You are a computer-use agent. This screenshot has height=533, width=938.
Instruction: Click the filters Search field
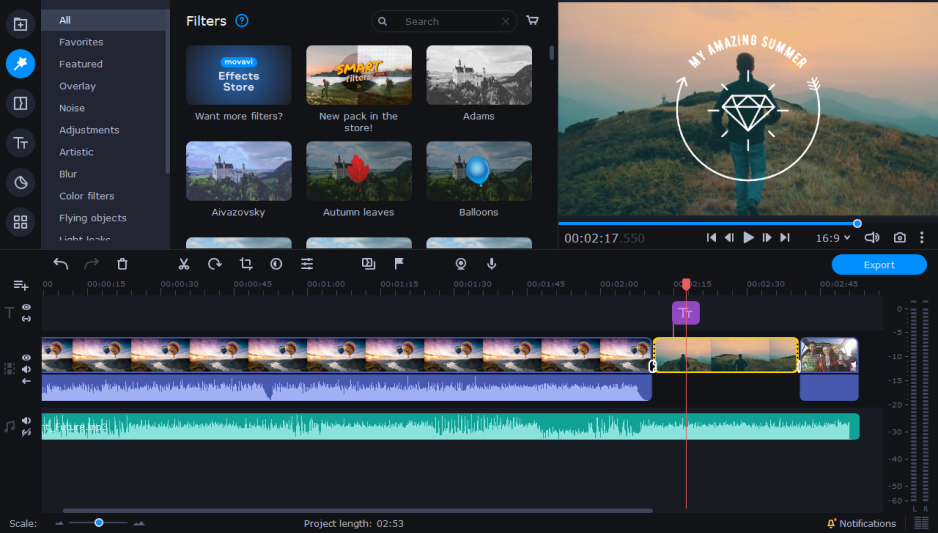(x=444, y=22)
